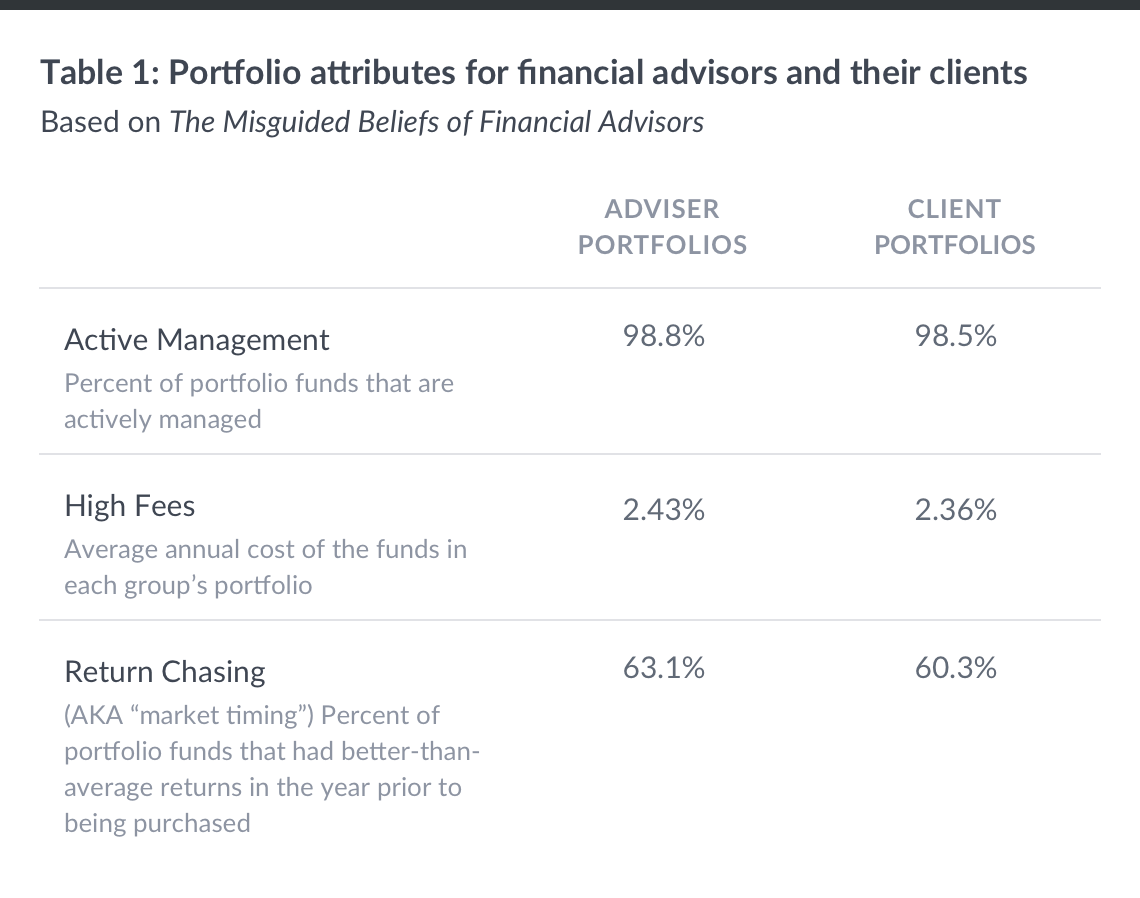Click the dark bar at the top edge
1140x898 pixels.
(570, 4)
